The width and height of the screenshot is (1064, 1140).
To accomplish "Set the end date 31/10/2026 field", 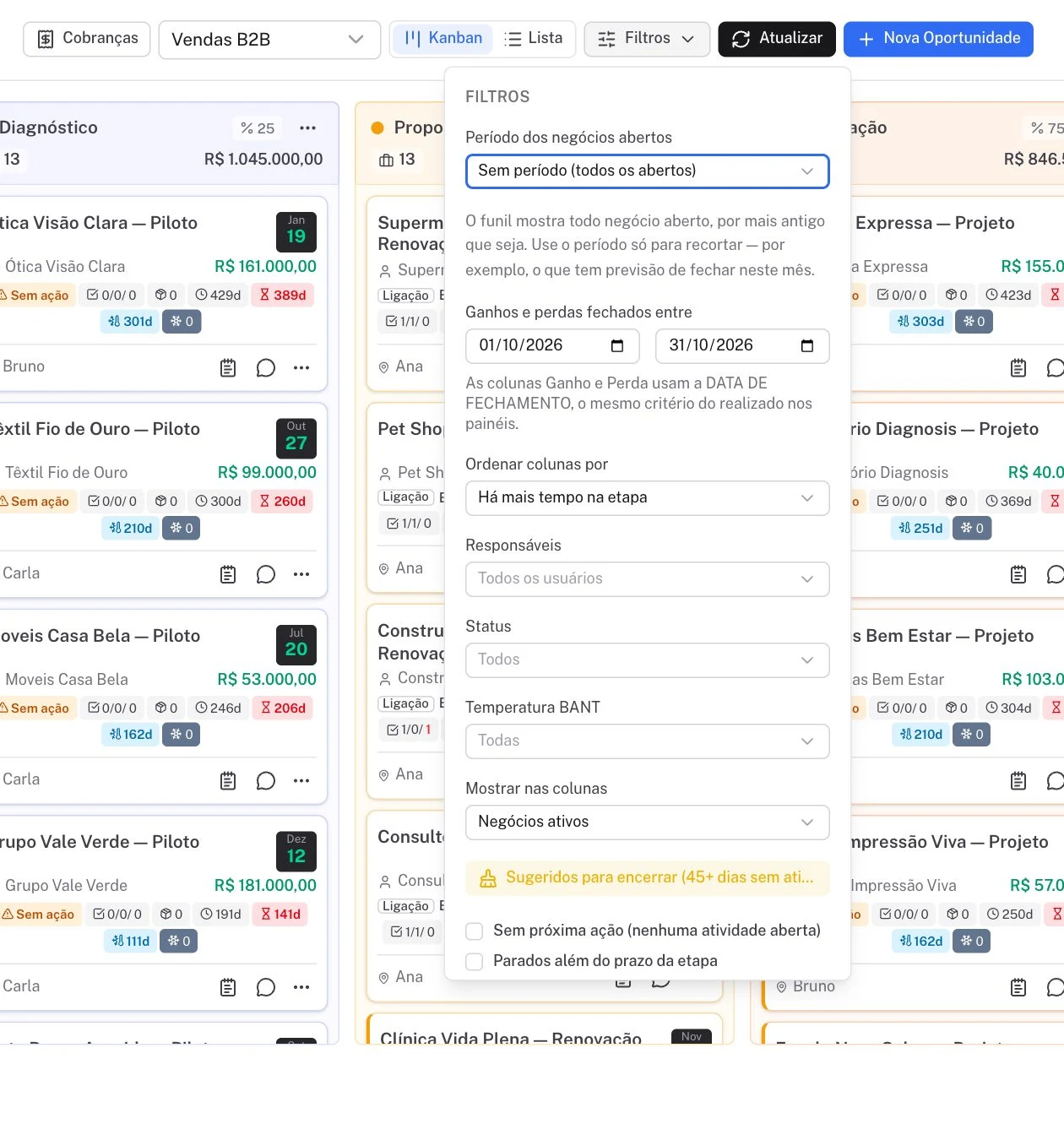I will click(742, 346).
